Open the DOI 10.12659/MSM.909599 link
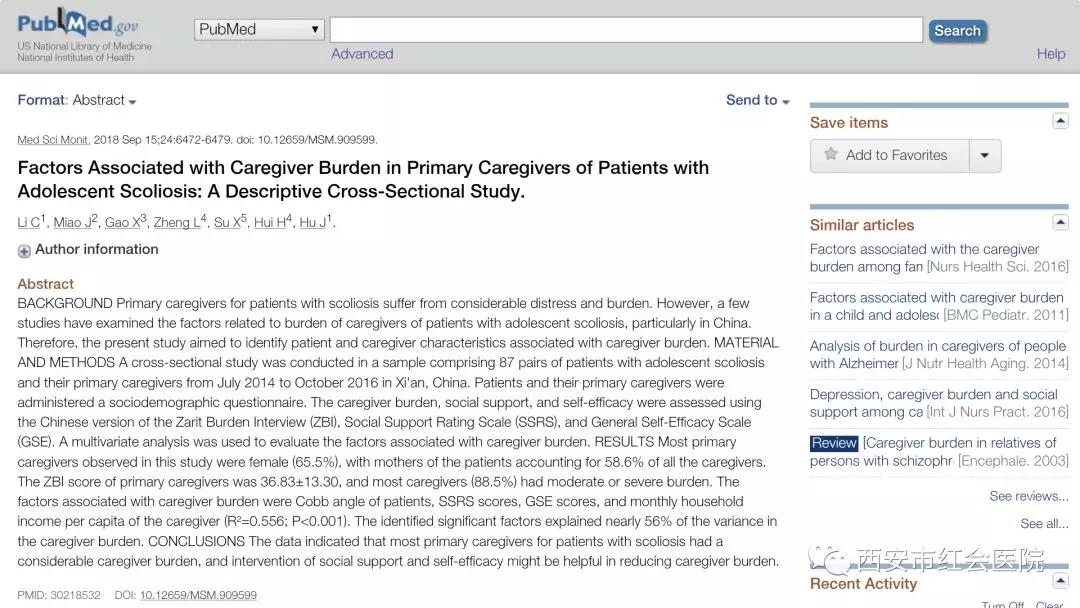The width and height of the screenshot is (1080, 608). click(x=198, y=595)
